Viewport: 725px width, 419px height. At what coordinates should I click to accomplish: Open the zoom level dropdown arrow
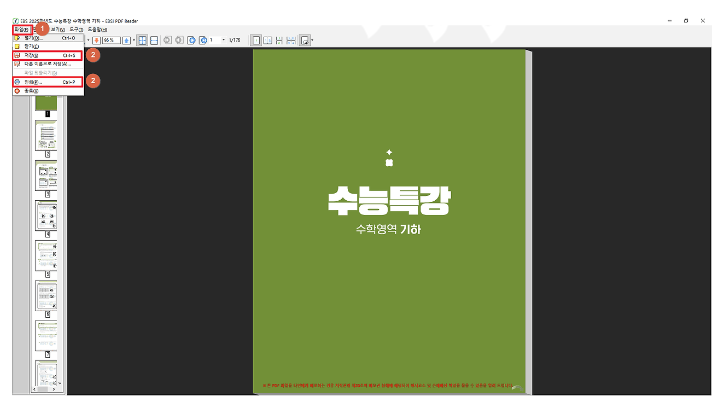pyautogui.click(x=134, y=40)
